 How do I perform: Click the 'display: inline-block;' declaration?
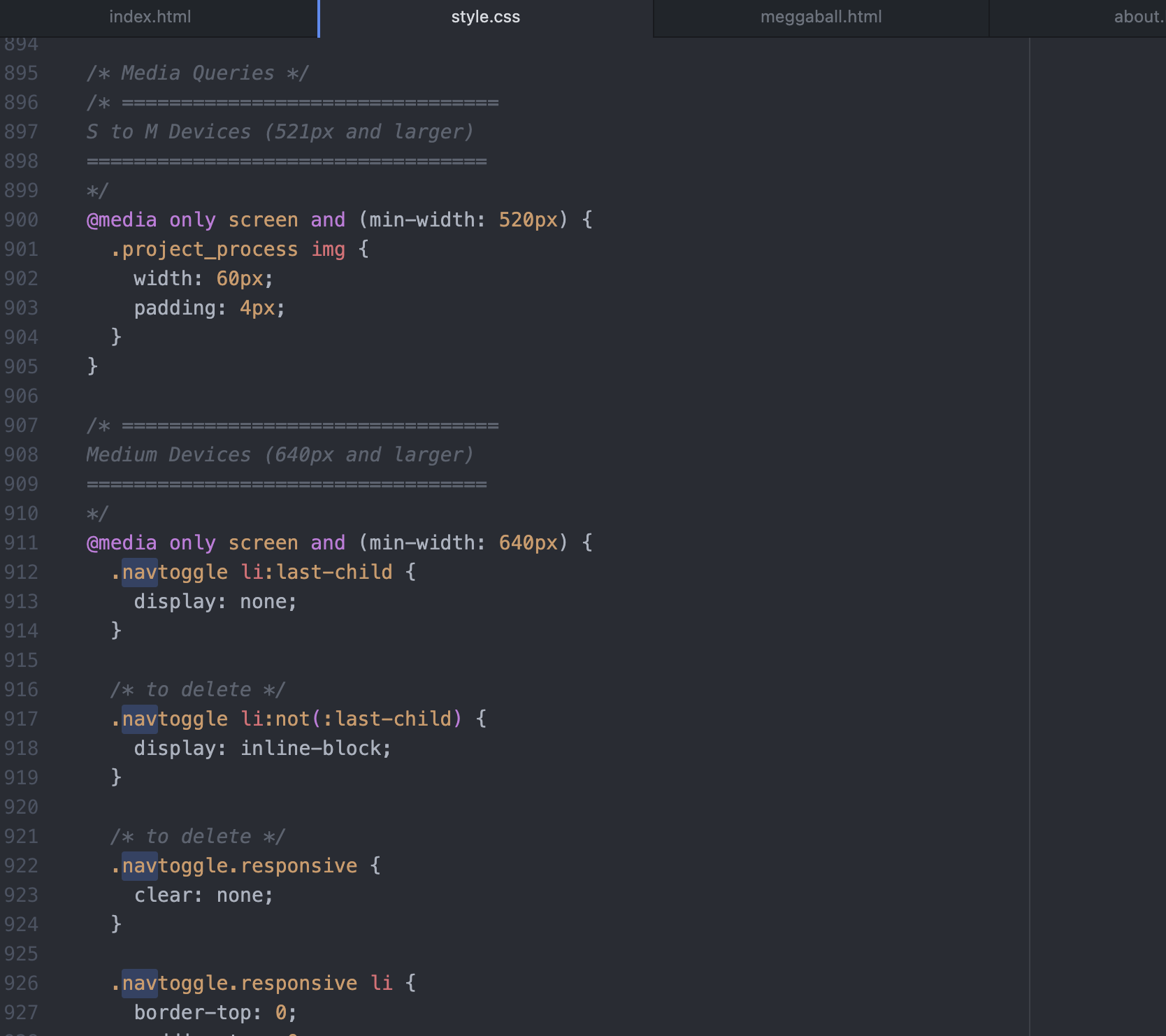point(262,749)
